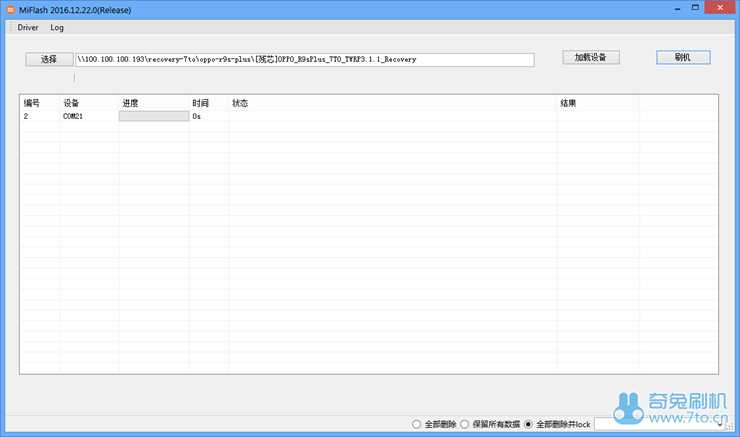Click the 进度 column header
Image resolution: width=740 pixels, height=437 pixels.
point(130,103)
